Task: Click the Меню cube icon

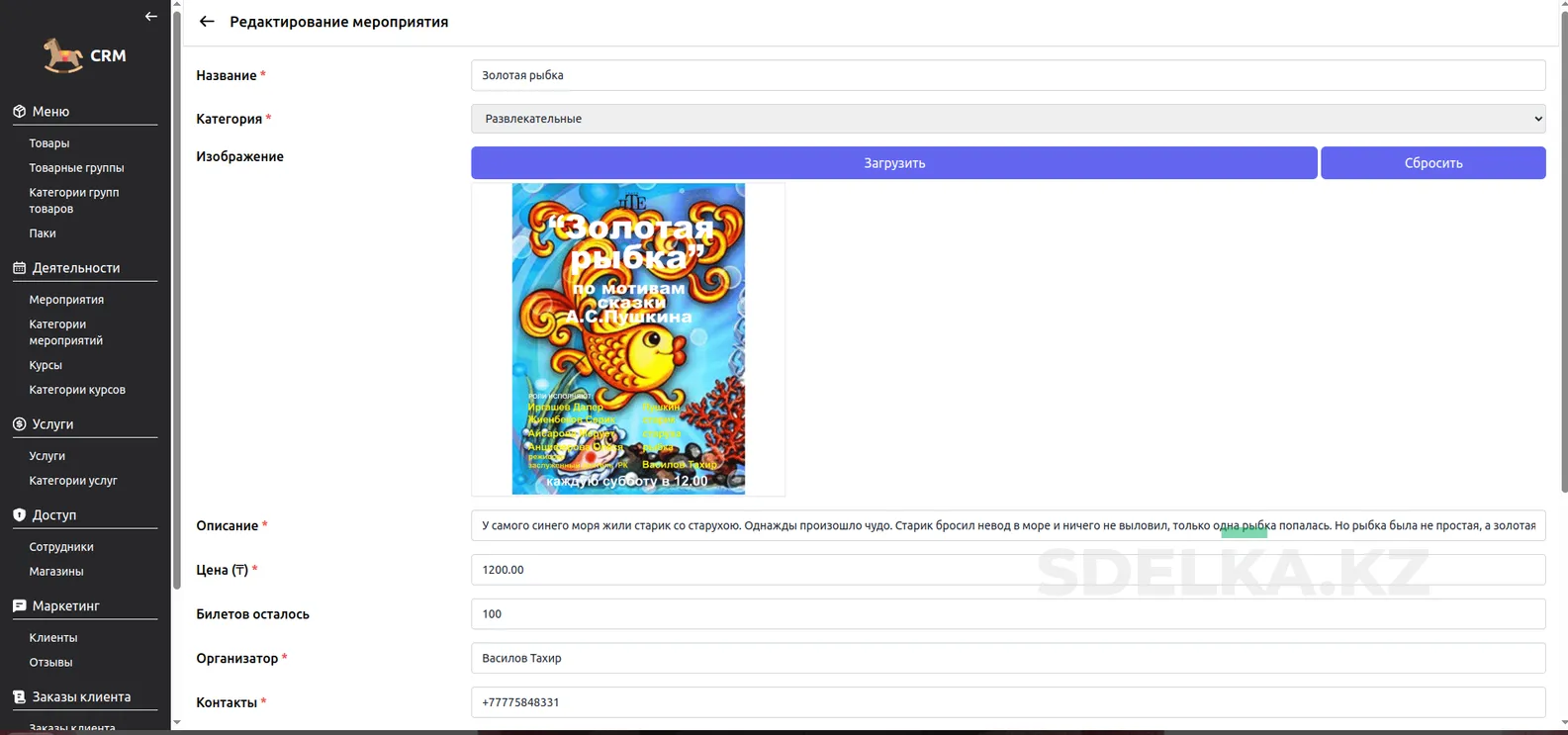Action: point(19,112)
